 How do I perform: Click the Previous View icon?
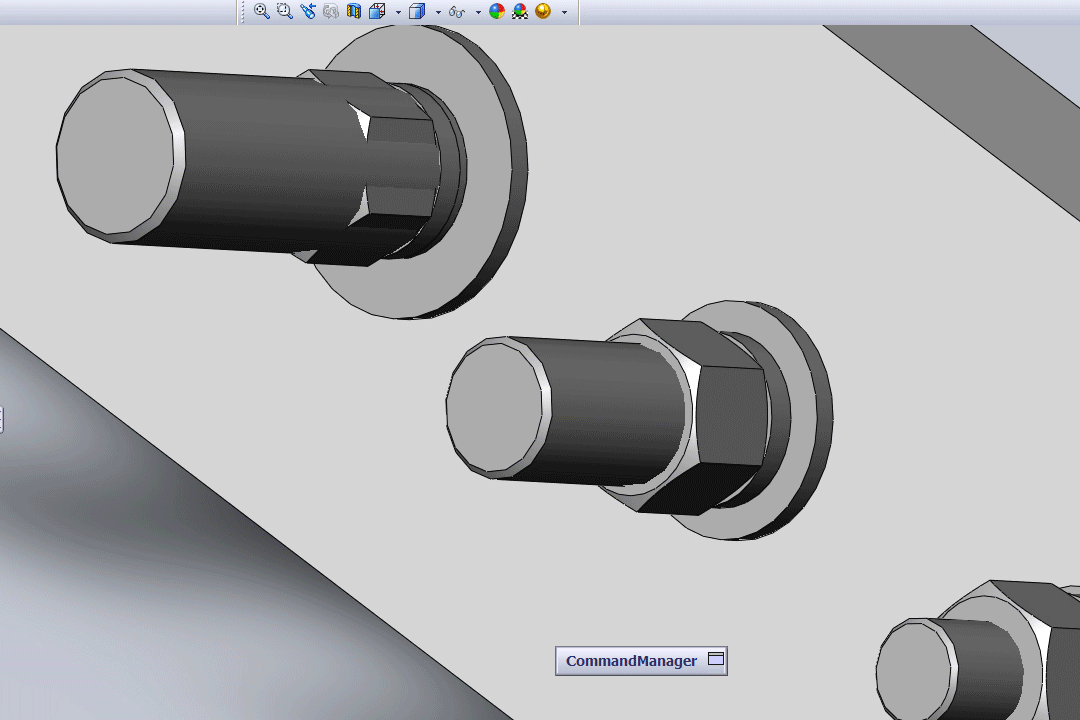click(x=308, y=11)
